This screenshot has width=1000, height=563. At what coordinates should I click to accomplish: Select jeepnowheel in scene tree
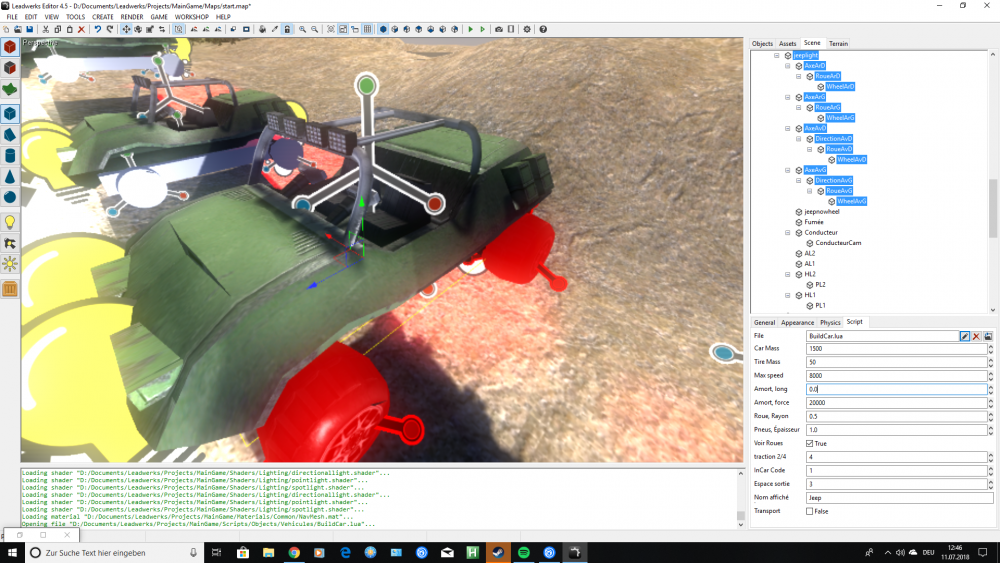[x=821, y=212]
